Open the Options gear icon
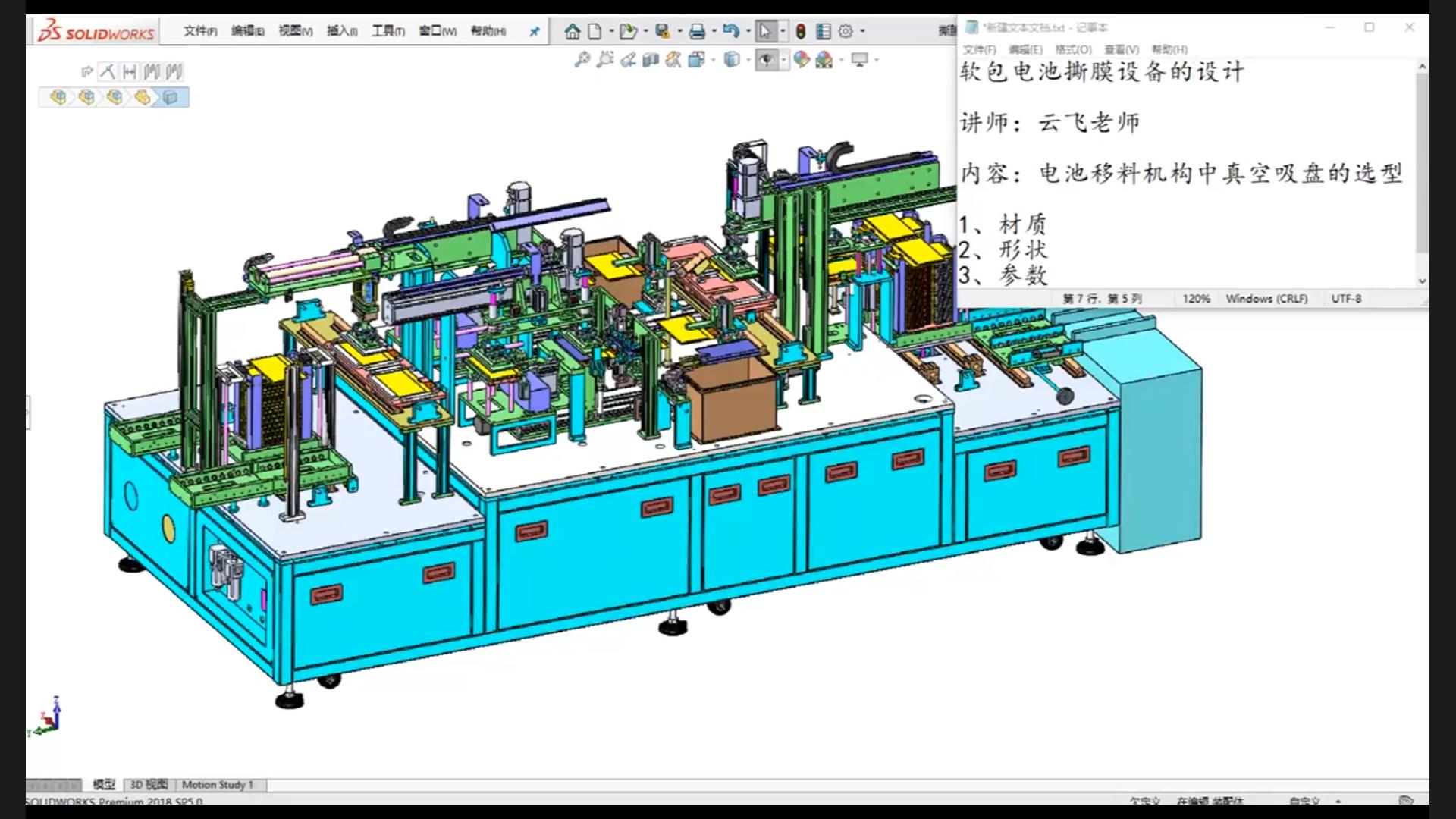 coord(846,31)
